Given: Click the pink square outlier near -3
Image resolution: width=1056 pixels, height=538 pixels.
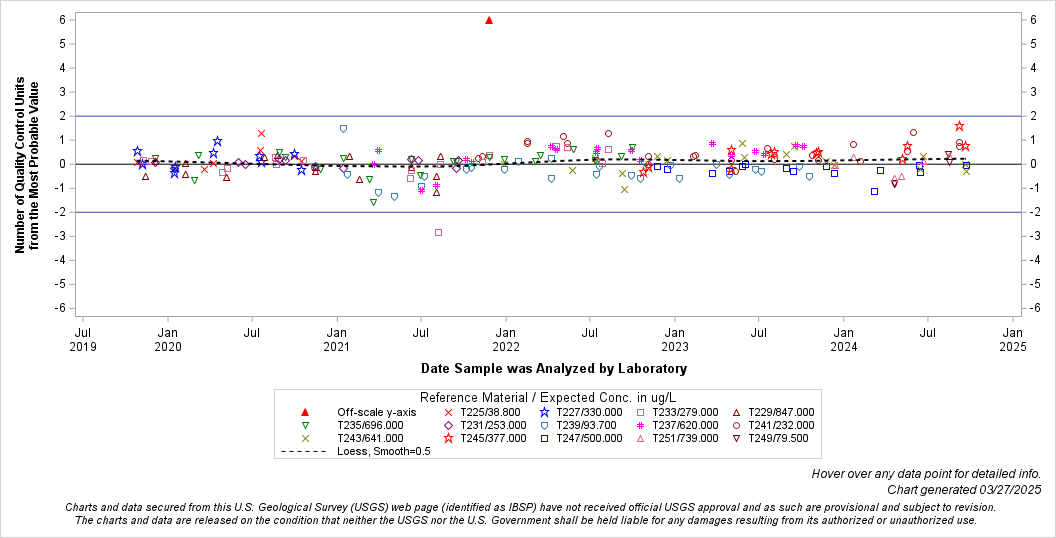Looking at the screenshot, I should (438, 232).
